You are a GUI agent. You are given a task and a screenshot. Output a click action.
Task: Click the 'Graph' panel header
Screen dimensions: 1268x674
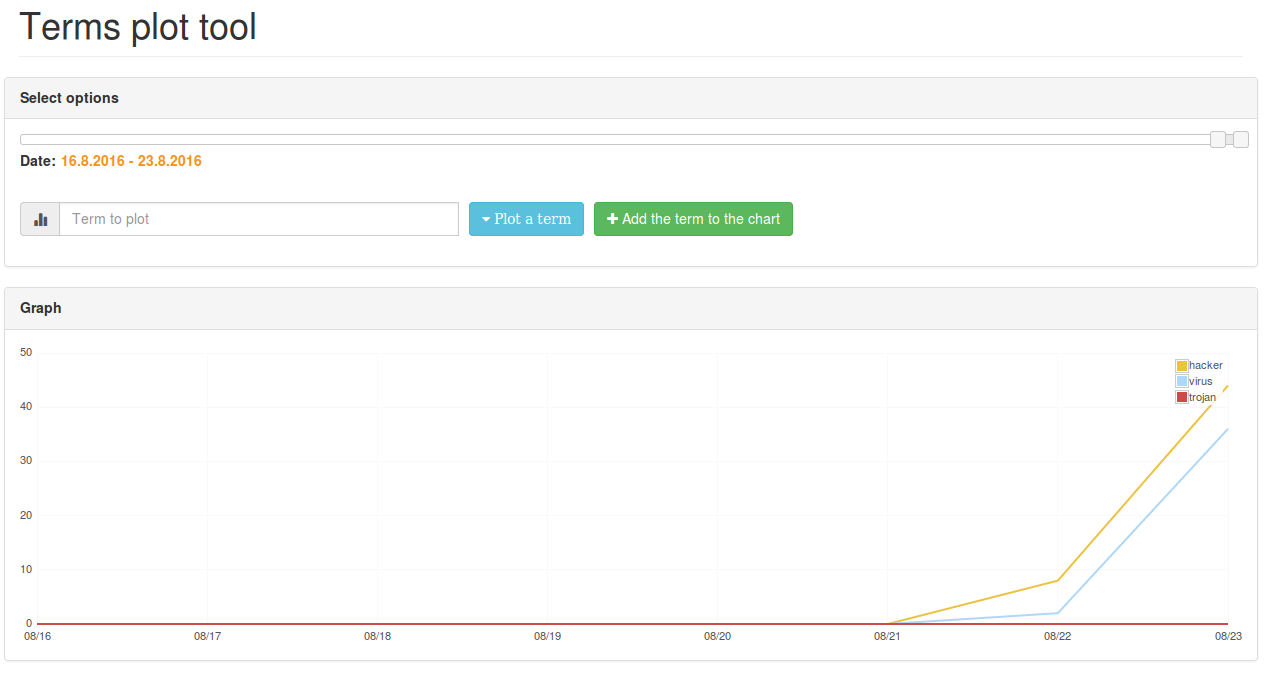point(41,308)
